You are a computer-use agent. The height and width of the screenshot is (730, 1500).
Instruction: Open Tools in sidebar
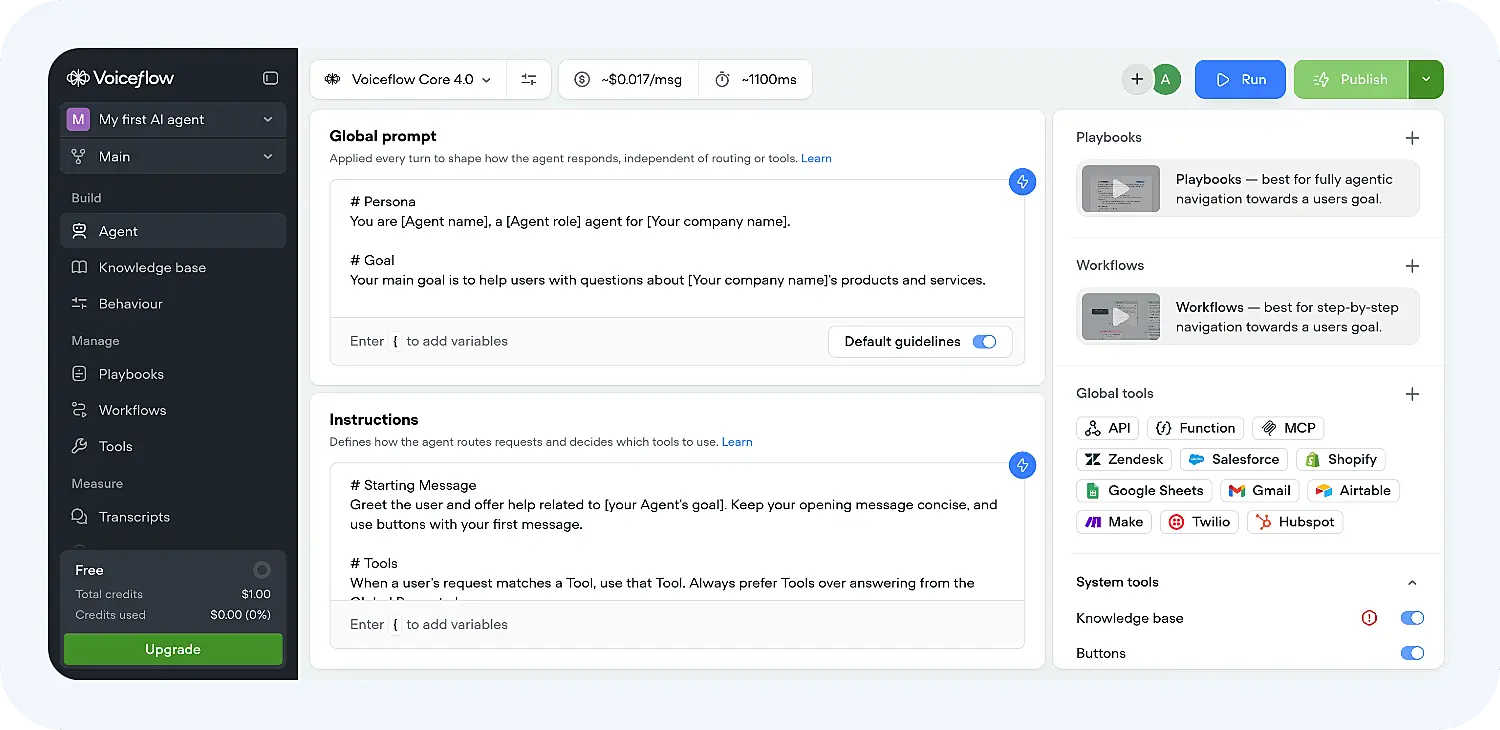coord(173,446)
